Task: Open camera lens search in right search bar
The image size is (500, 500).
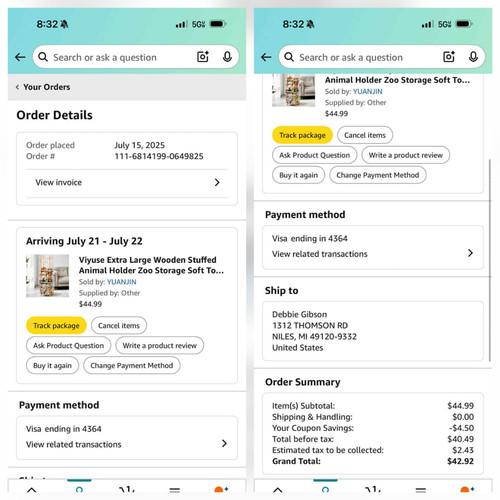Action: pos(449,57)
